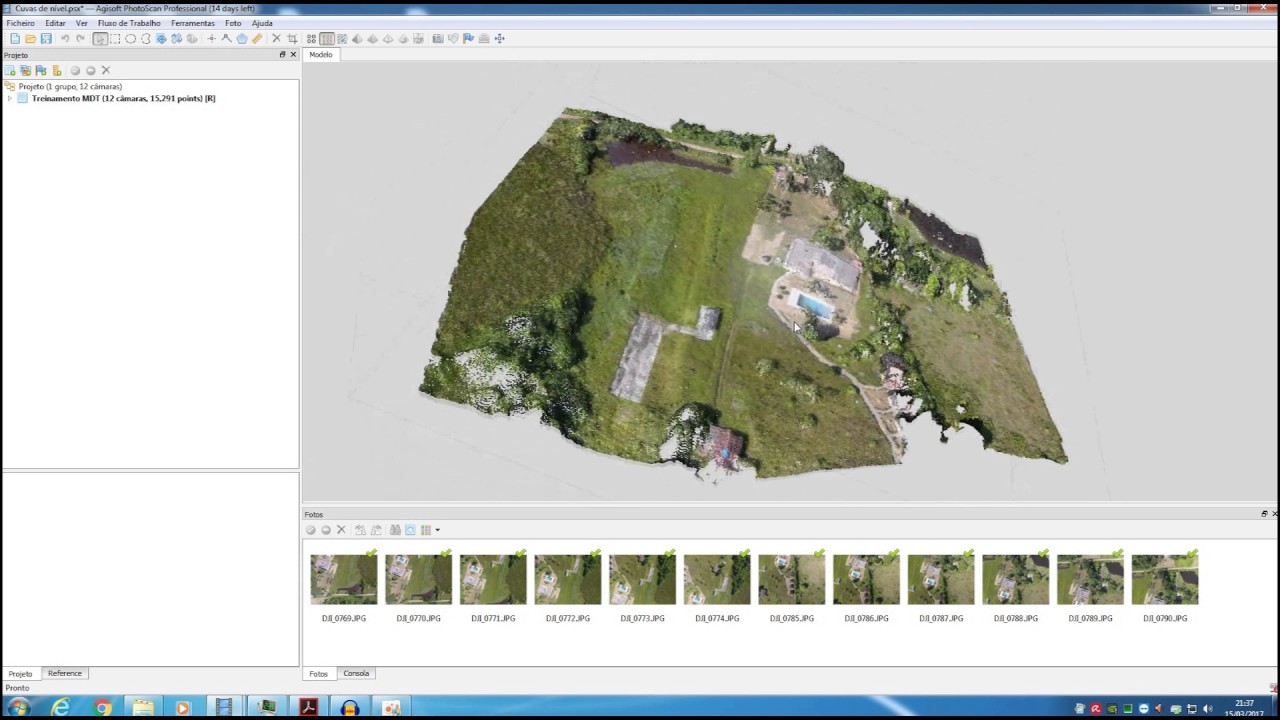Expand the Treinamento MDT chunk tree item

tap(9, 98)
